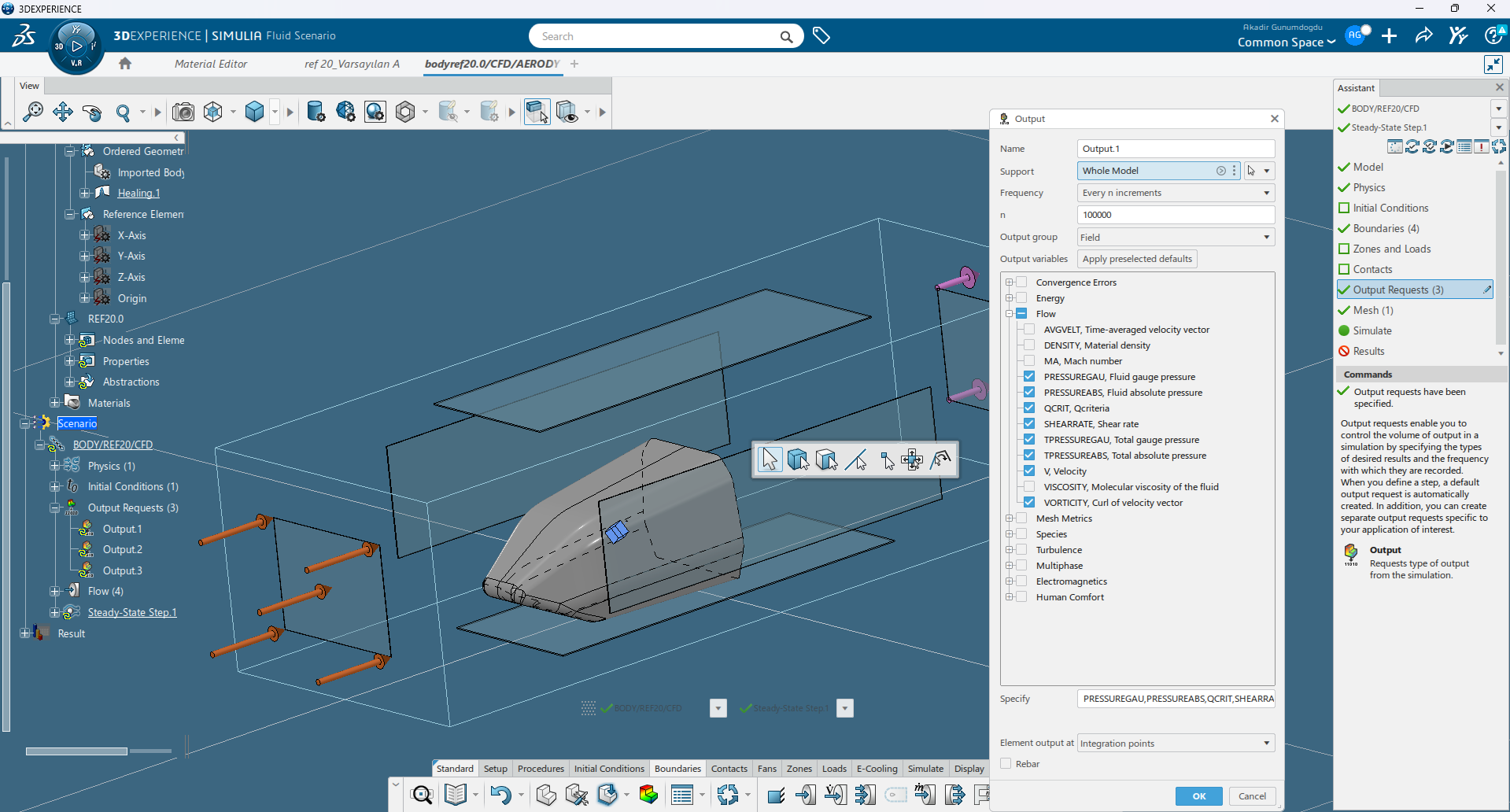Click the cube with eye visibility icon
1510x812 pixels.
click(567, 112)
